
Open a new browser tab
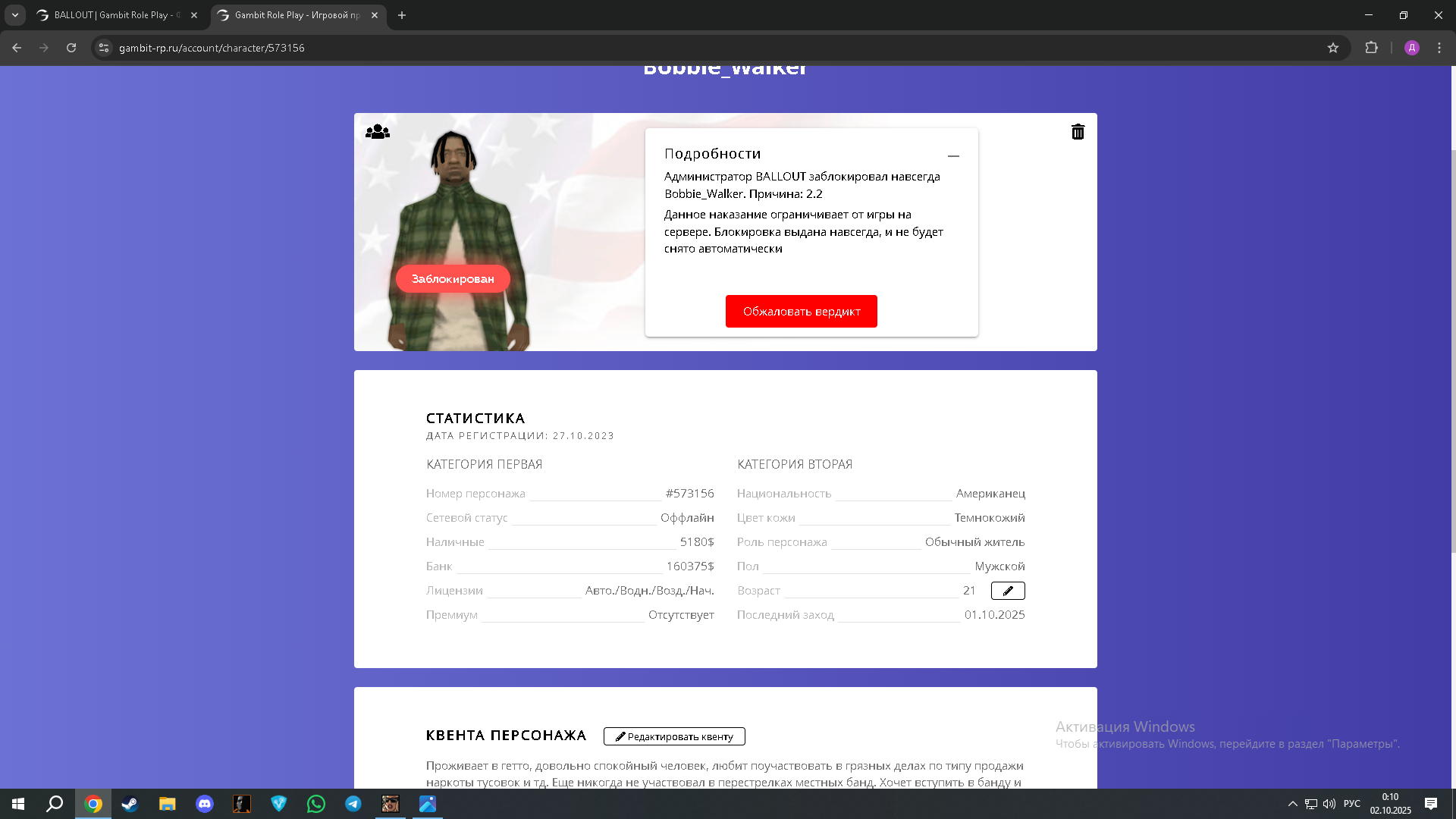(402, 15)
